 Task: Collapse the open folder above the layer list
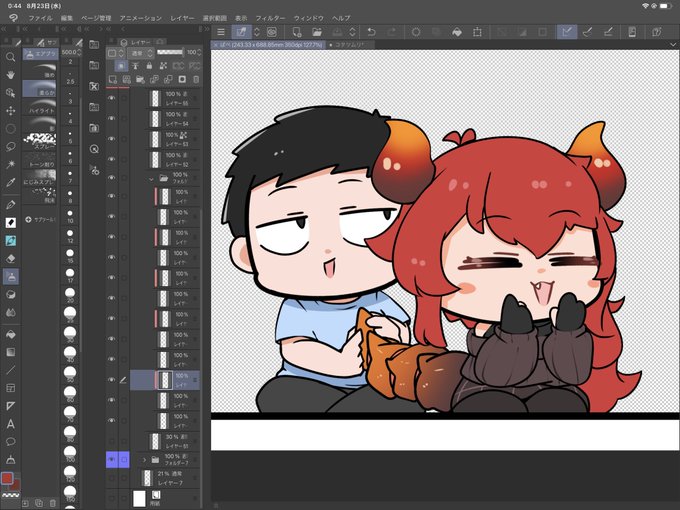tap(151, 178)
